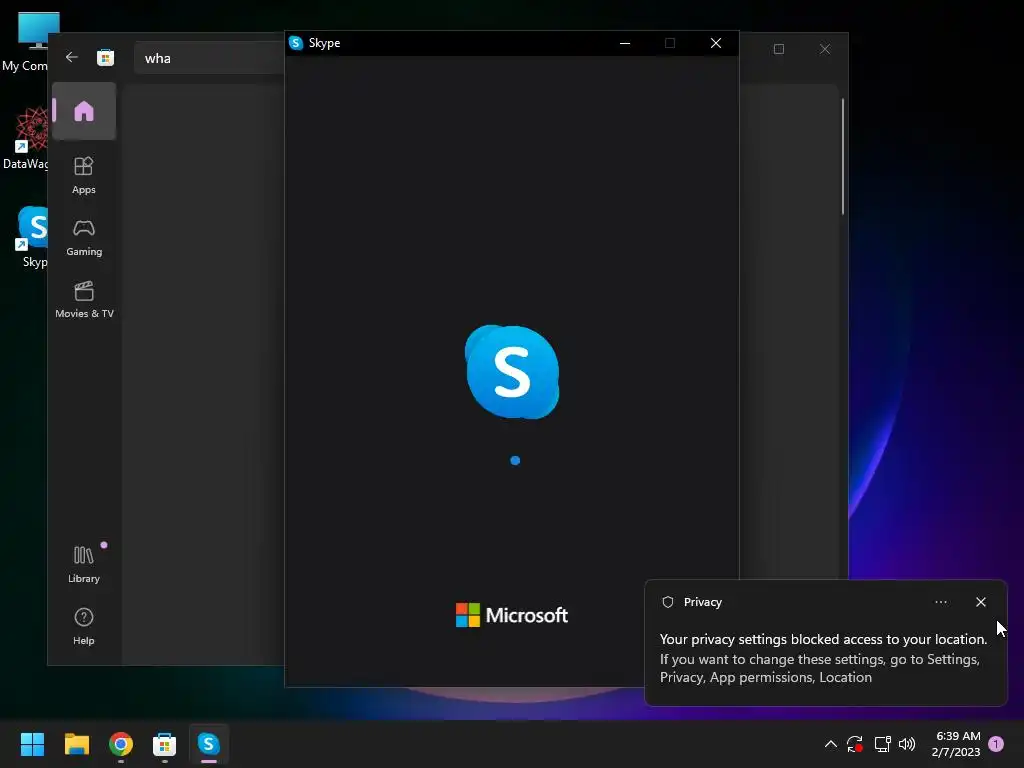Open Library in Microsoft Store sidebar
The image size is (1024, 768).
click(84, 565)
